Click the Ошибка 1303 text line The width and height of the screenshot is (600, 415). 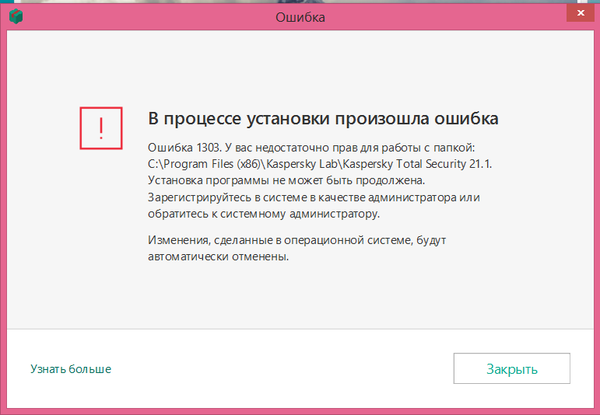pyautogui.click(x=311, y=148)
